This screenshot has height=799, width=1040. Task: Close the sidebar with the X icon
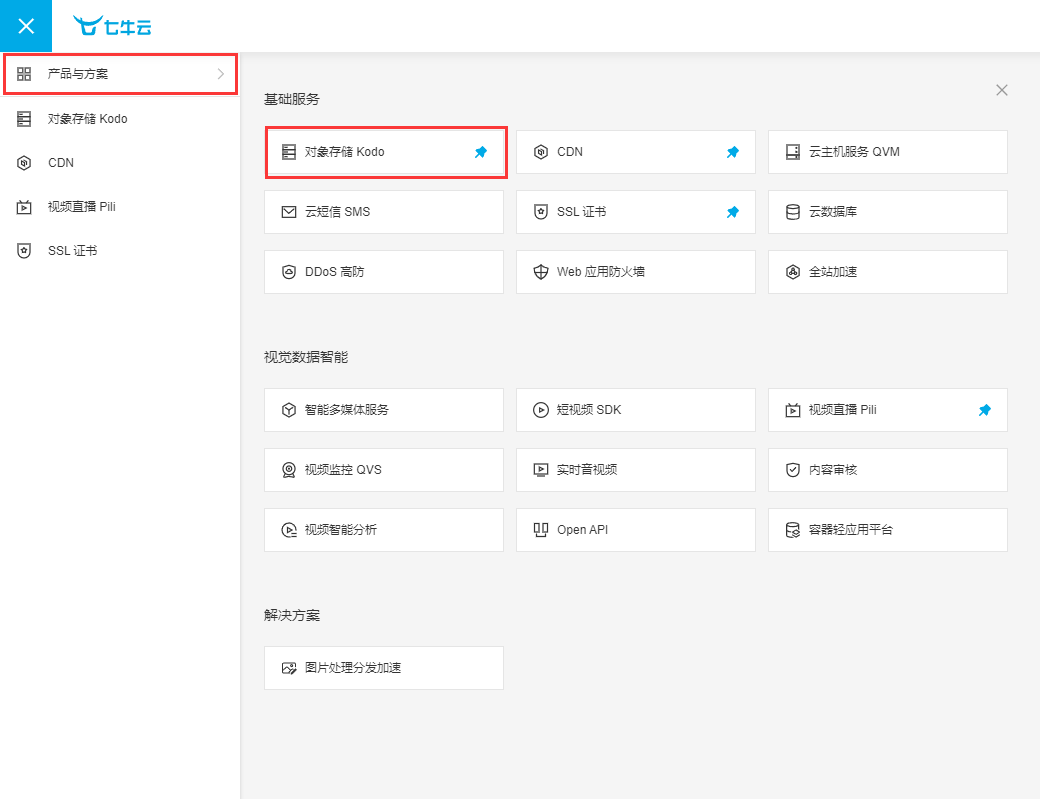[x=26, y=26]
